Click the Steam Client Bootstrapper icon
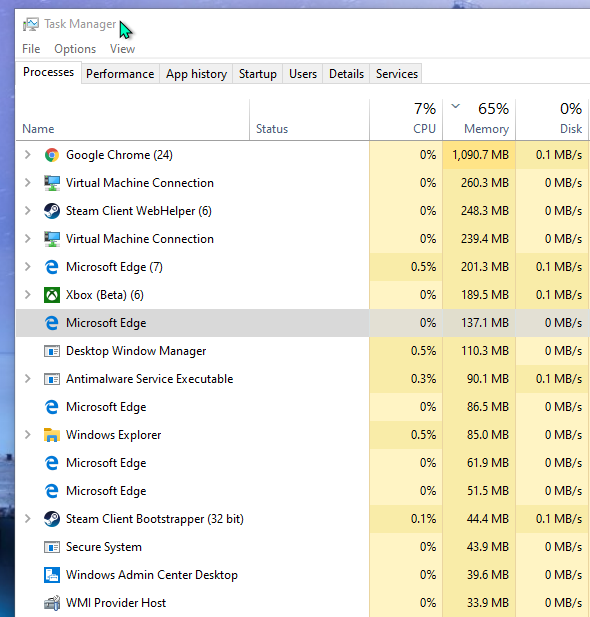 [x=52, y=519]
